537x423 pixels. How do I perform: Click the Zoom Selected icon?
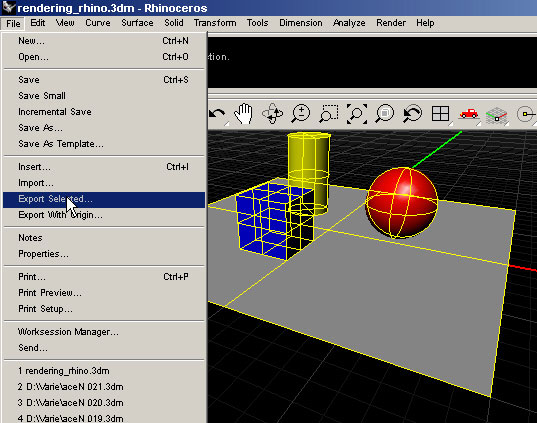click(385, 114)
